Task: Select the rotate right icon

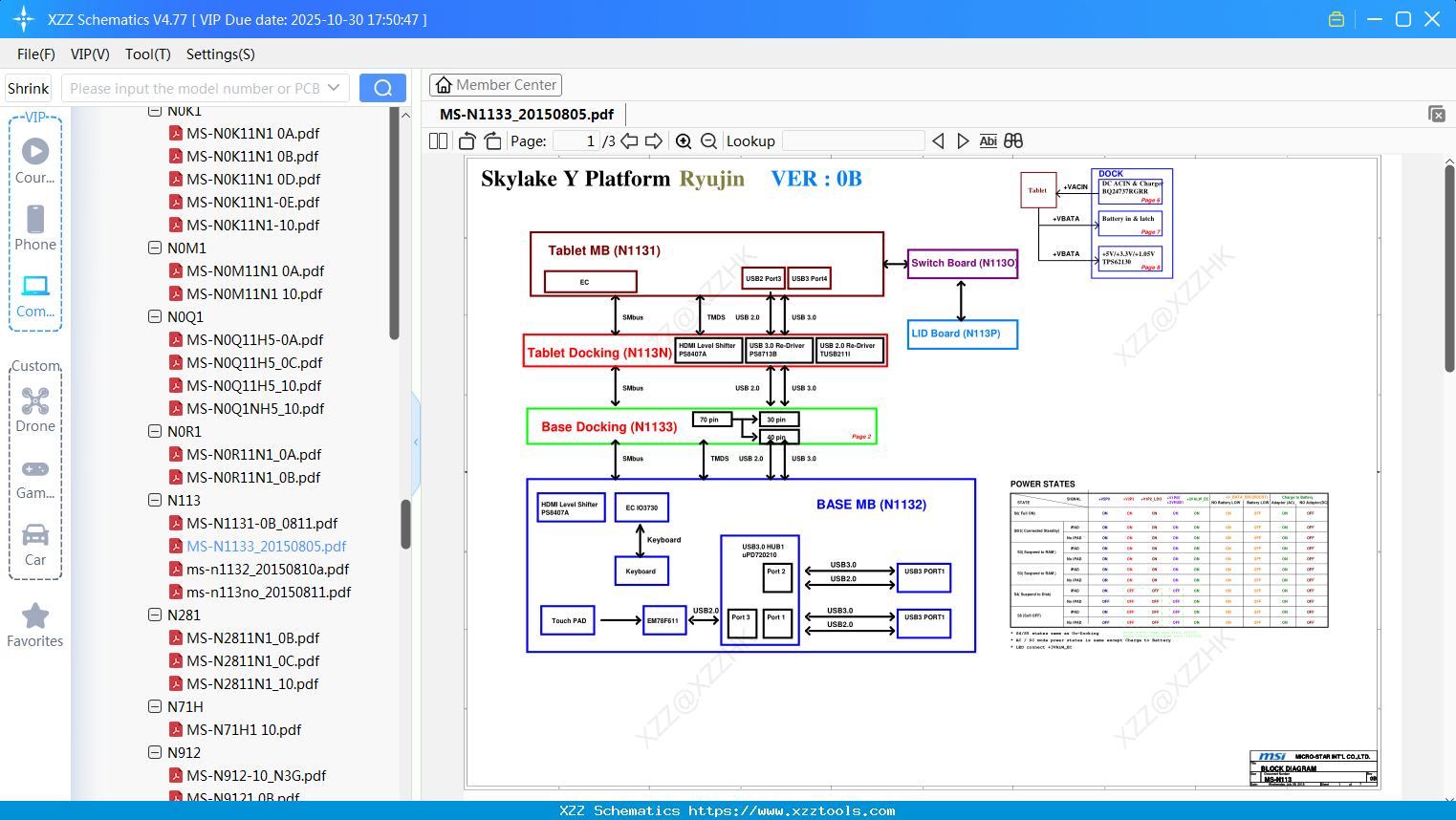Action: tap(491, 140)
